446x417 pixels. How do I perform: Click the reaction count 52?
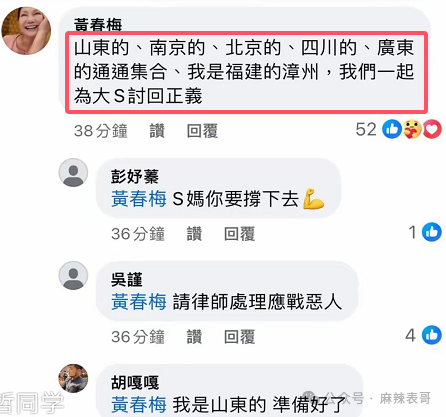pos(366,129)
